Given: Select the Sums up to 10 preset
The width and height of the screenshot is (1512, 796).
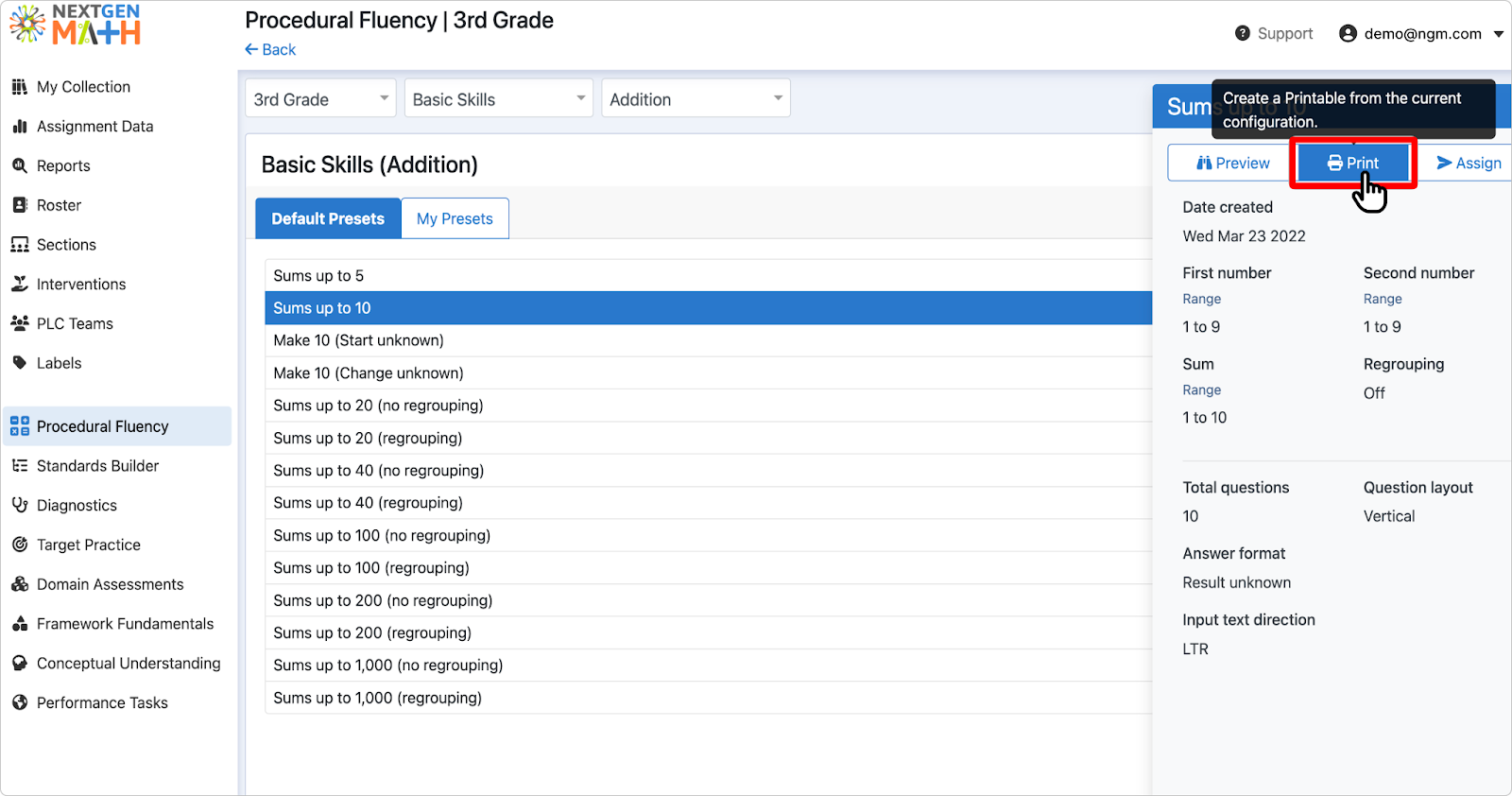Looking at the screenshot, I should click(x=709, y=308).
